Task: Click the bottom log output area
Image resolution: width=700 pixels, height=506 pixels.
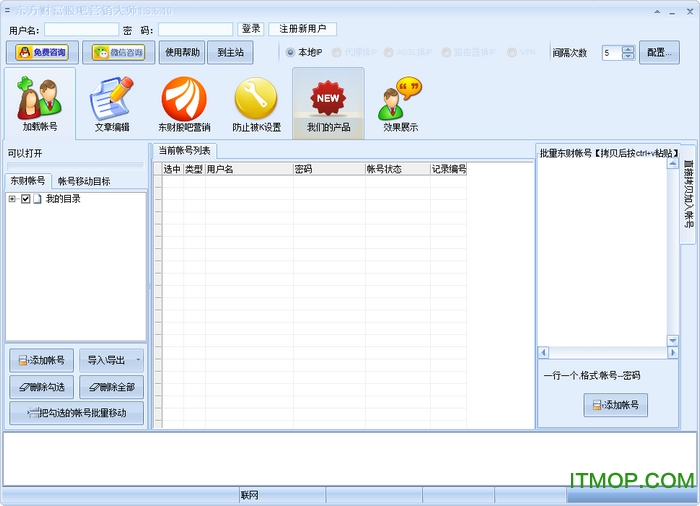Action: (350, 459)
